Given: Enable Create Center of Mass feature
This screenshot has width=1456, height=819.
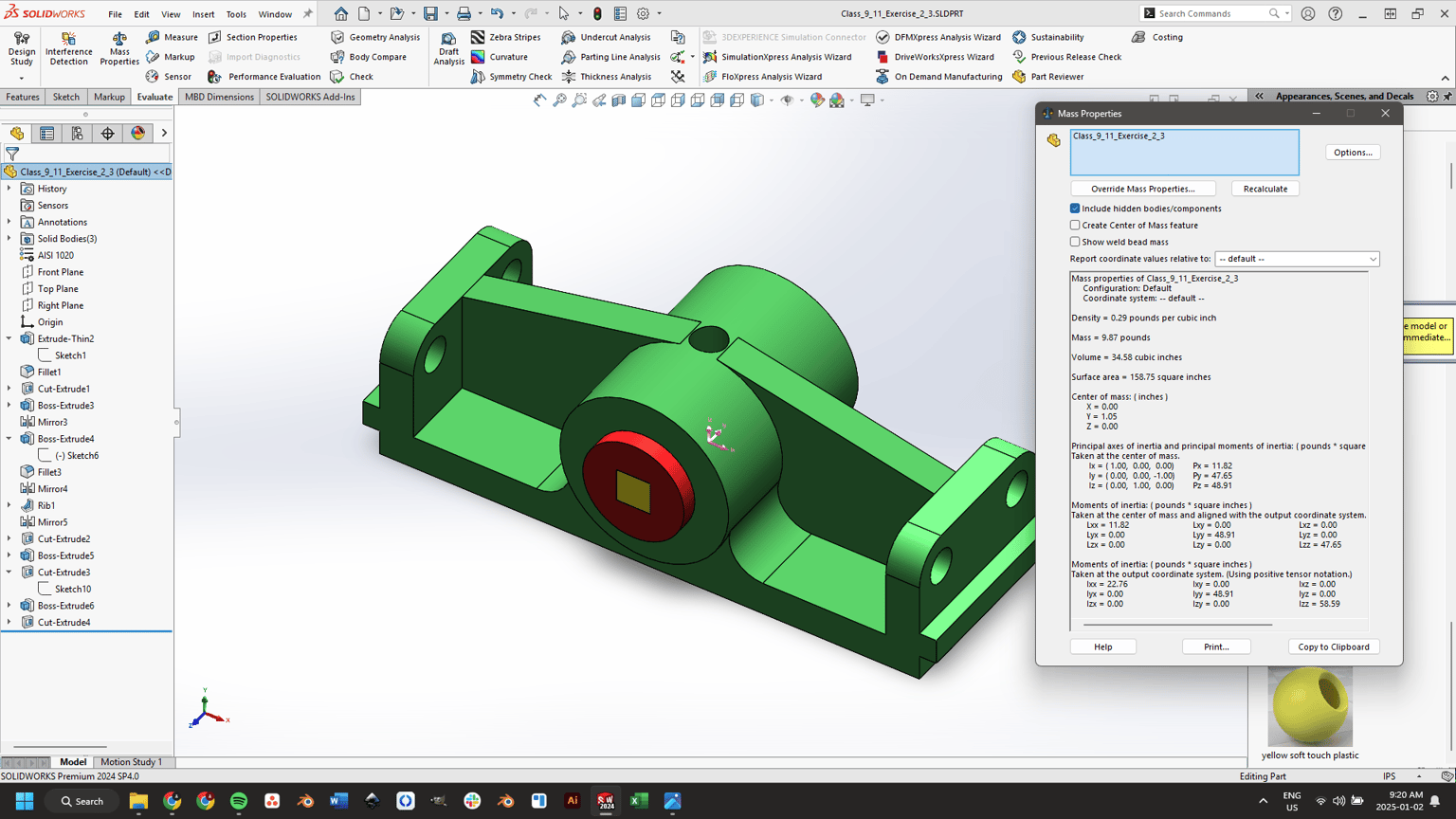Looking at the screenshot, I should [1075, 226].
